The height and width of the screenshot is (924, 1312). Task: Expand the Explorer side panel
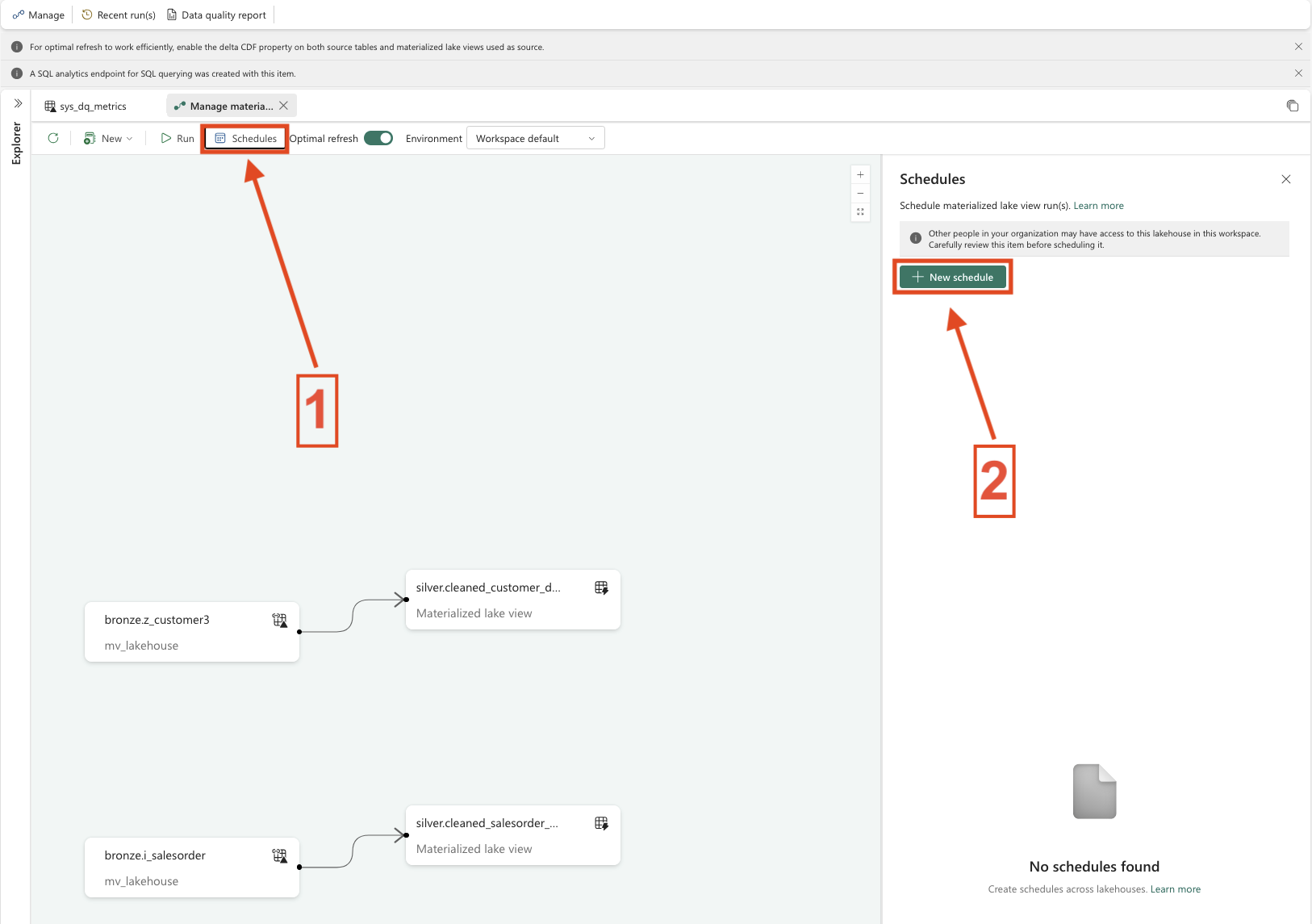(x=18, y=103)
